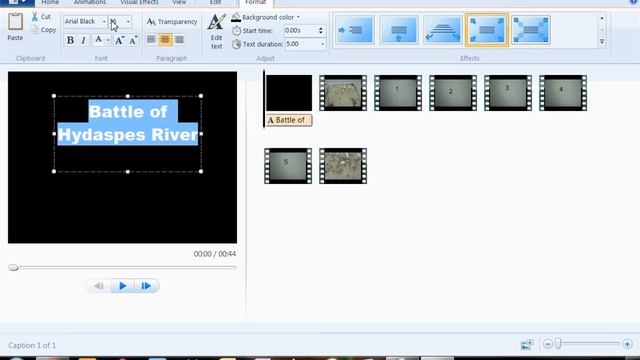This screenshot has height=360, width=640.
Task: Select the clip labeled 3
Action: [508, 93]
